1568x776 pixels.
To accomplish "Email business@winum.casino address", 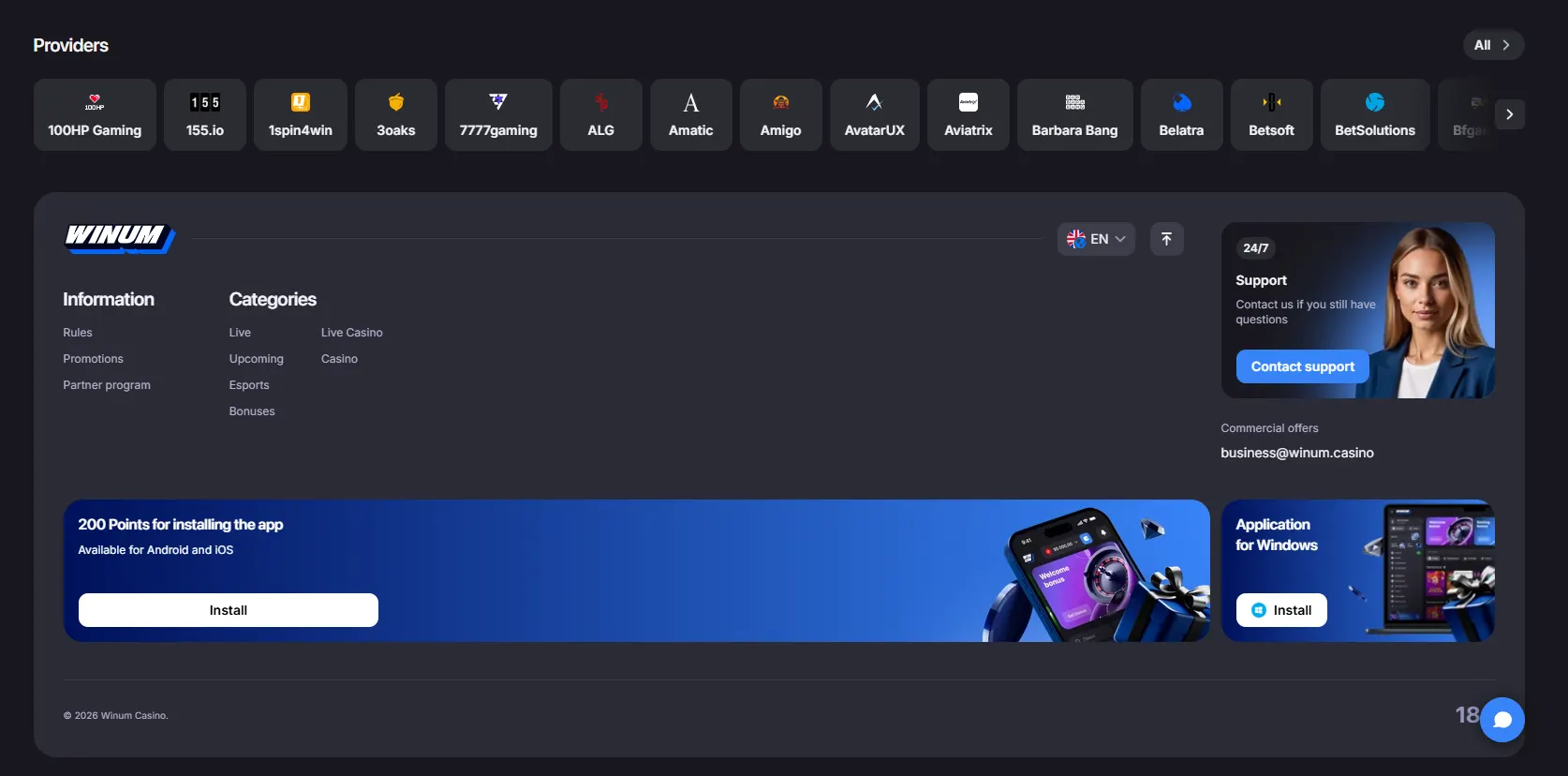I will [1297, 453].
